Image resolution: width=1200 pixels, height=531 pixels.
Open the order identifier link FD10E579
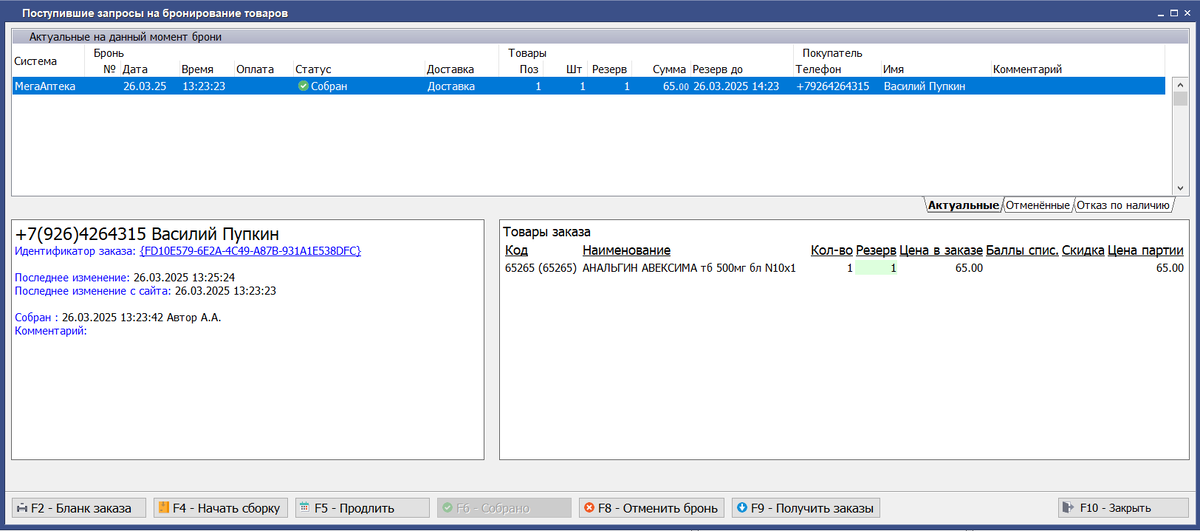click(x=250, y=251)
